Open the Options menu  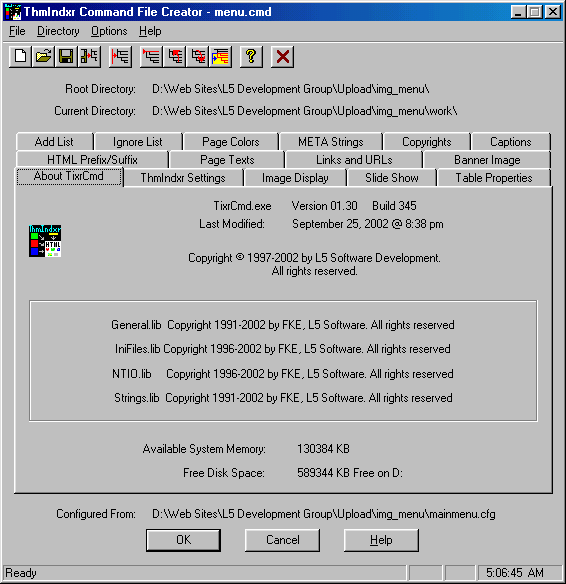pyautogui.click(x=109, y=31)
